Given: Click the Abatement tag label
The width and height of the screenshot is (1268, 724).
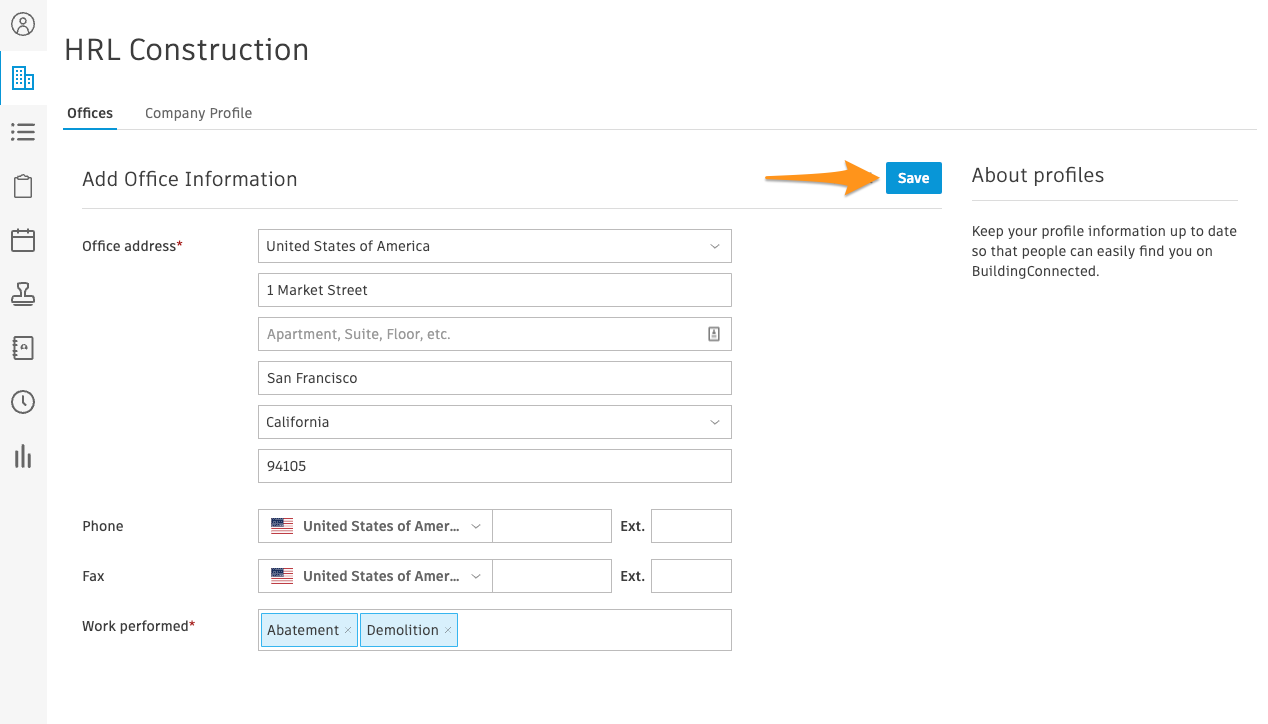Looking at the screenshot, I should pyautogui.click(x=302, y=630).
